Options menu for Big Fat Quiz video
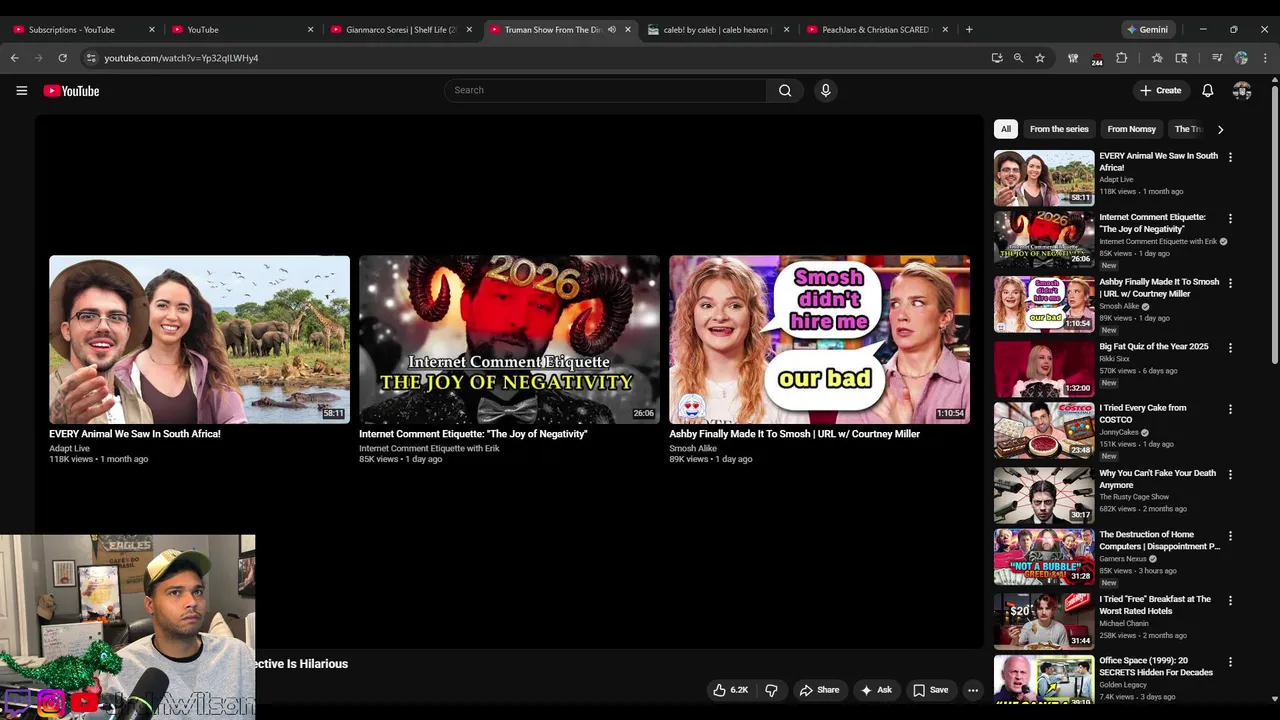This screenshot has height=720, width=1280. click(1230, 348)
